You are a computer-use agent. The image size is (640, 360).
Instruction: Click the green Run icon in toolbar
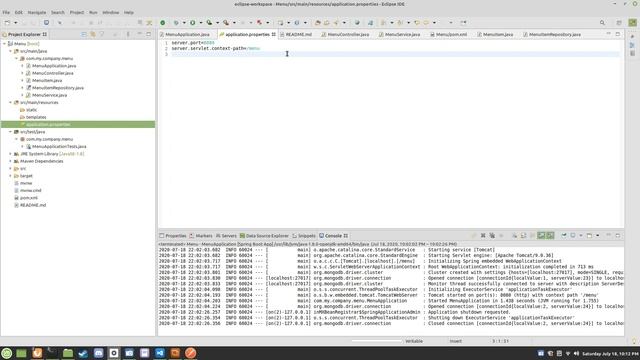coord(193,23)
